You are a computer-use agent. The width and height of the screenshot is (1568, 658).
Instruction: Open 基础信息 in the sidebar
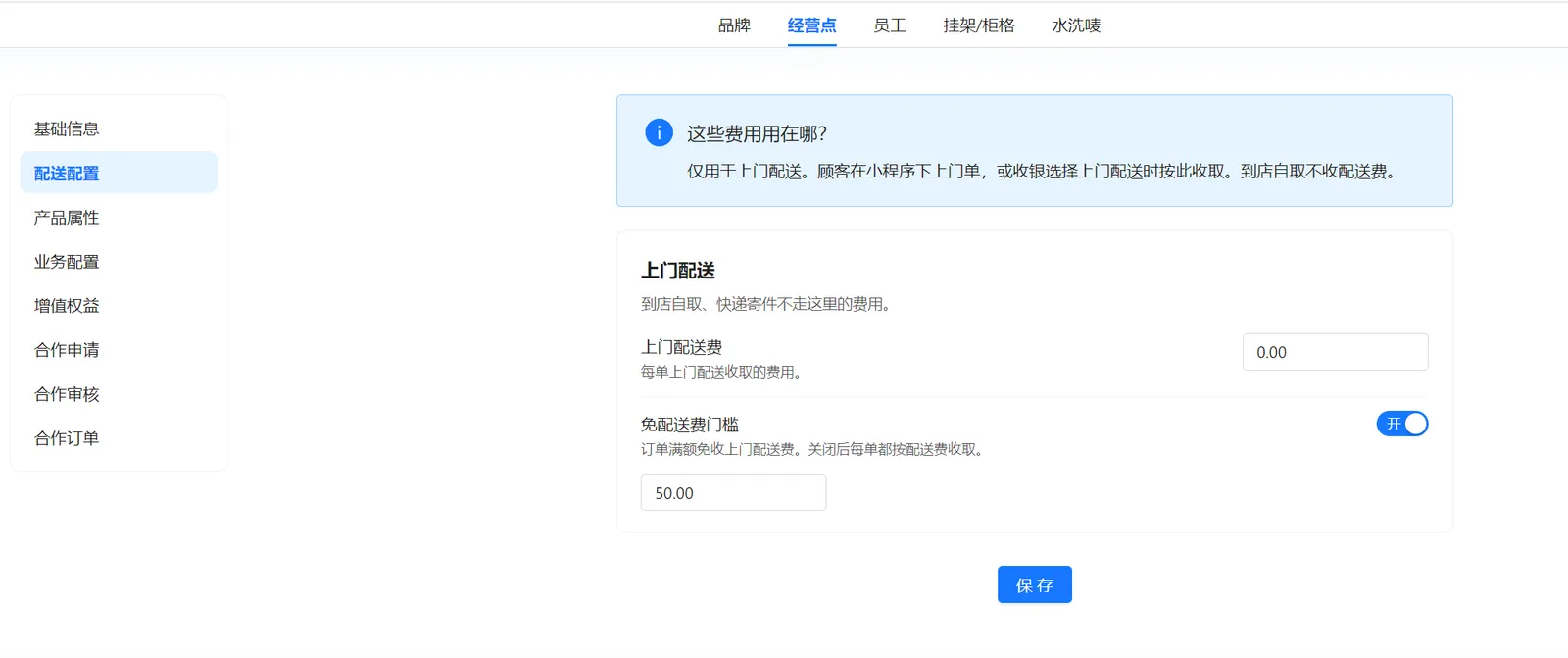119,128
